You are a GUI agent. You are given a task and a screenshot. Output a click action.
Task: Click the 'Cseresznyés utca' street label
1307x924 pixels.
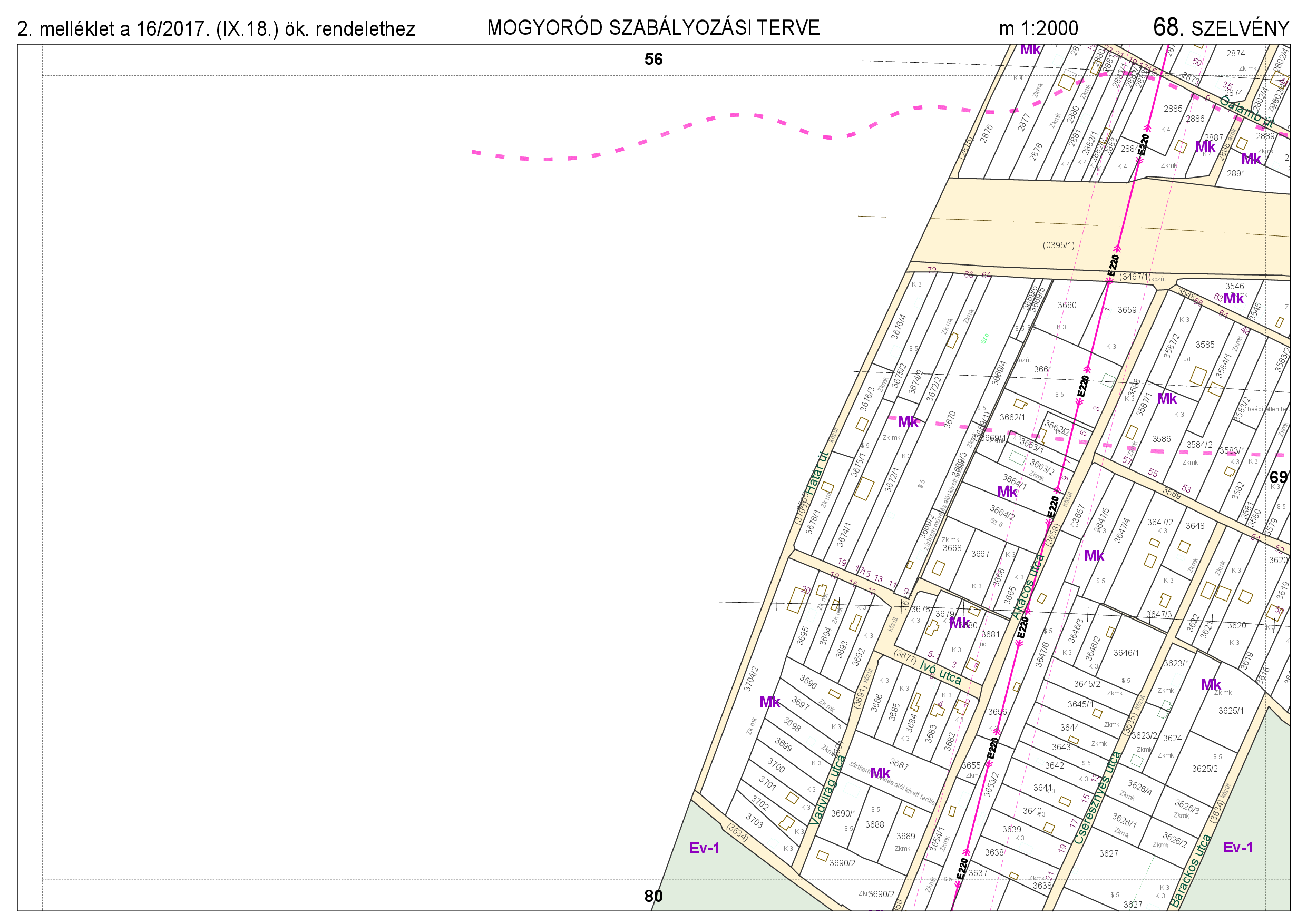pyautogui.click(x=1097, y=797)
